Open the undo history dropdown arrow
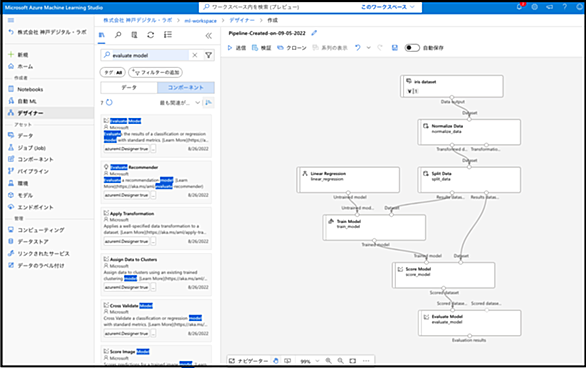The height and width of the screenshot is (368, 586). click(368, 48)
